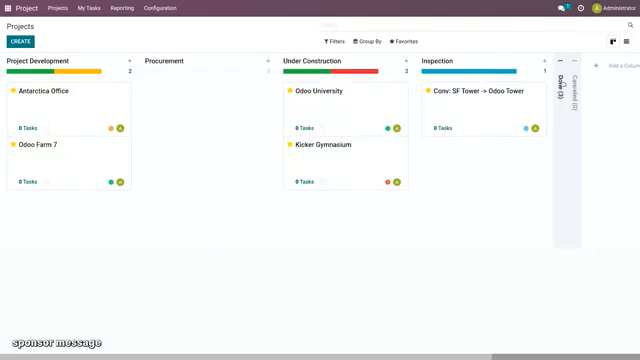640x360 pixels.
Task: Click red status dot on Kicker Gymnasium
Action: 387,182
